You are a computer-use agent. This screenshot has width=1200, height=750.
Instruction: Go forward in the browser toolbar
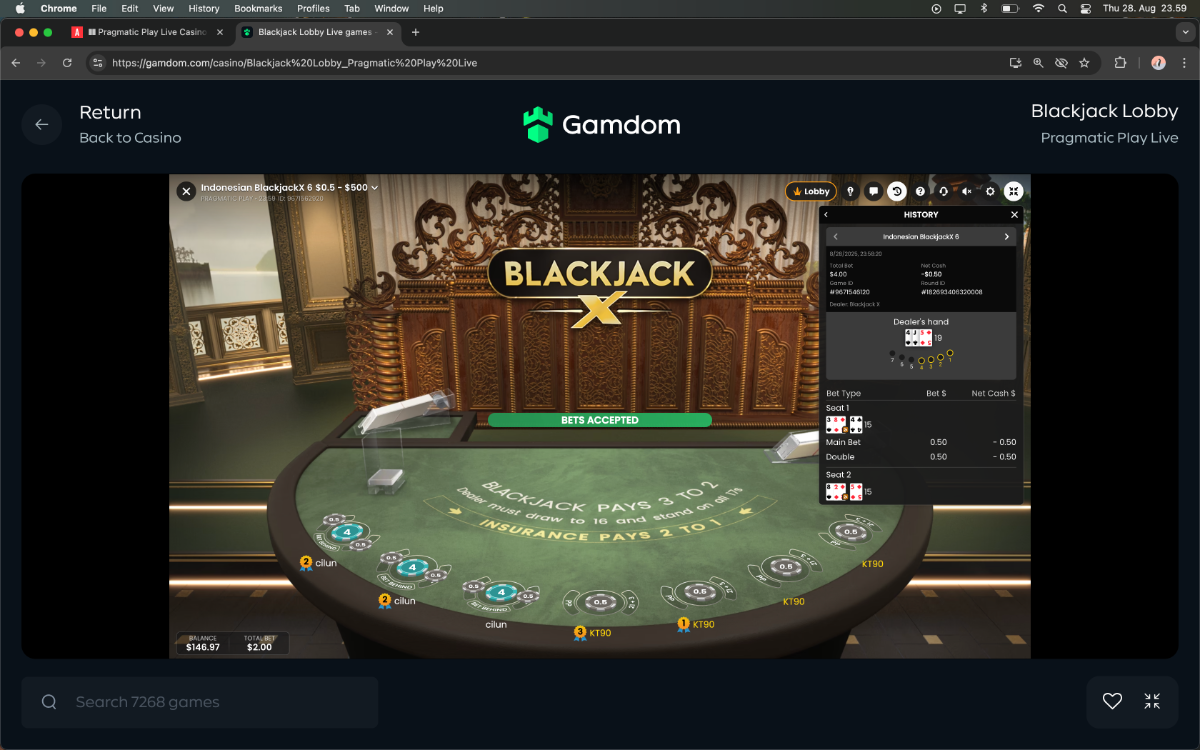pyautogui.click(x=41, y=62)
